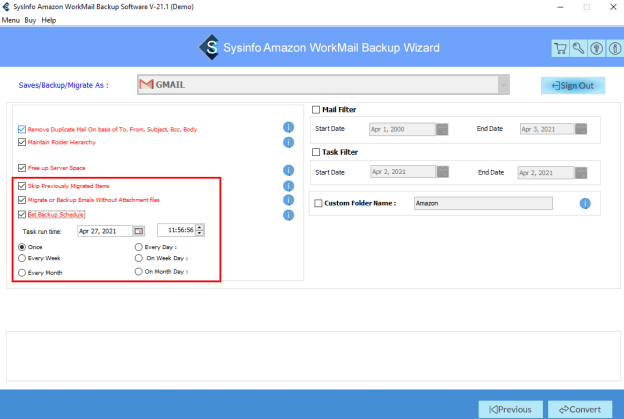This screenshot has width=624, height=419.
Task: Select the Once radio button
Action: tap(22, 247)
